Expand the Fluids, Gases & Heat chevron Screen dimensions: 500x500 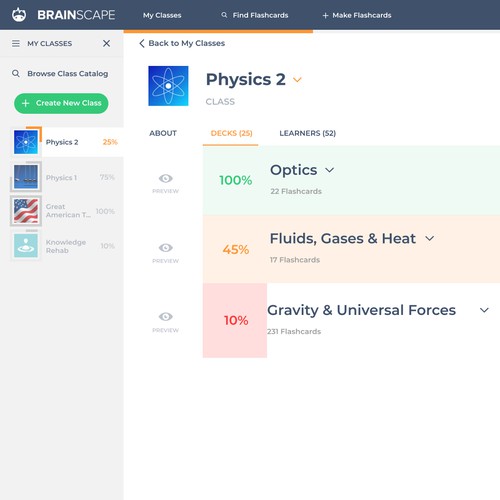point(430,238)
